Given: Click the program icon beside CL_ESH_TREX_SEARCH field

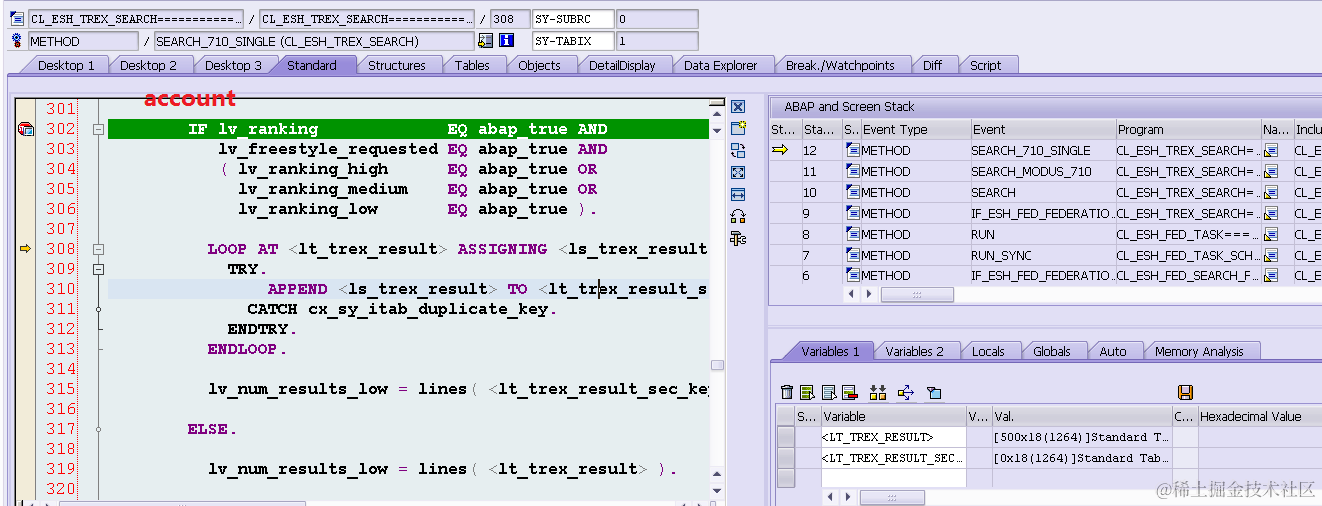Looking at the screenshot, I should coord(16,19).
